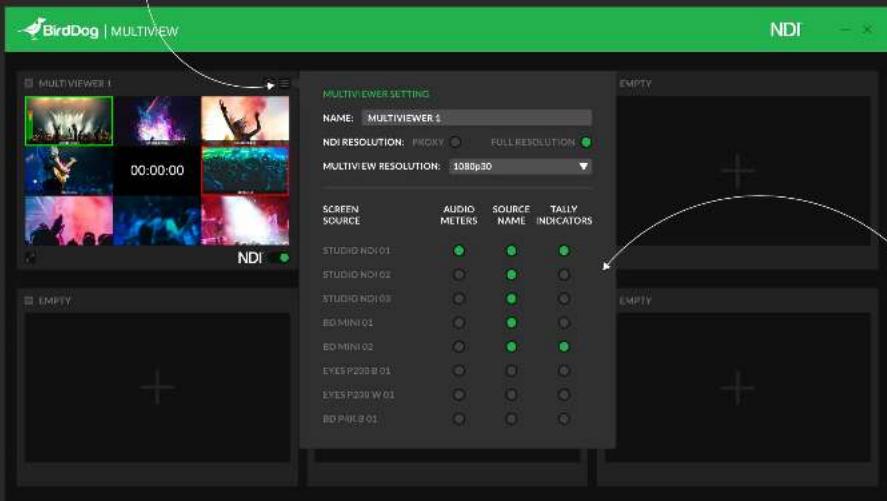Select the raised-arms silhouette thumbnail

245,120
